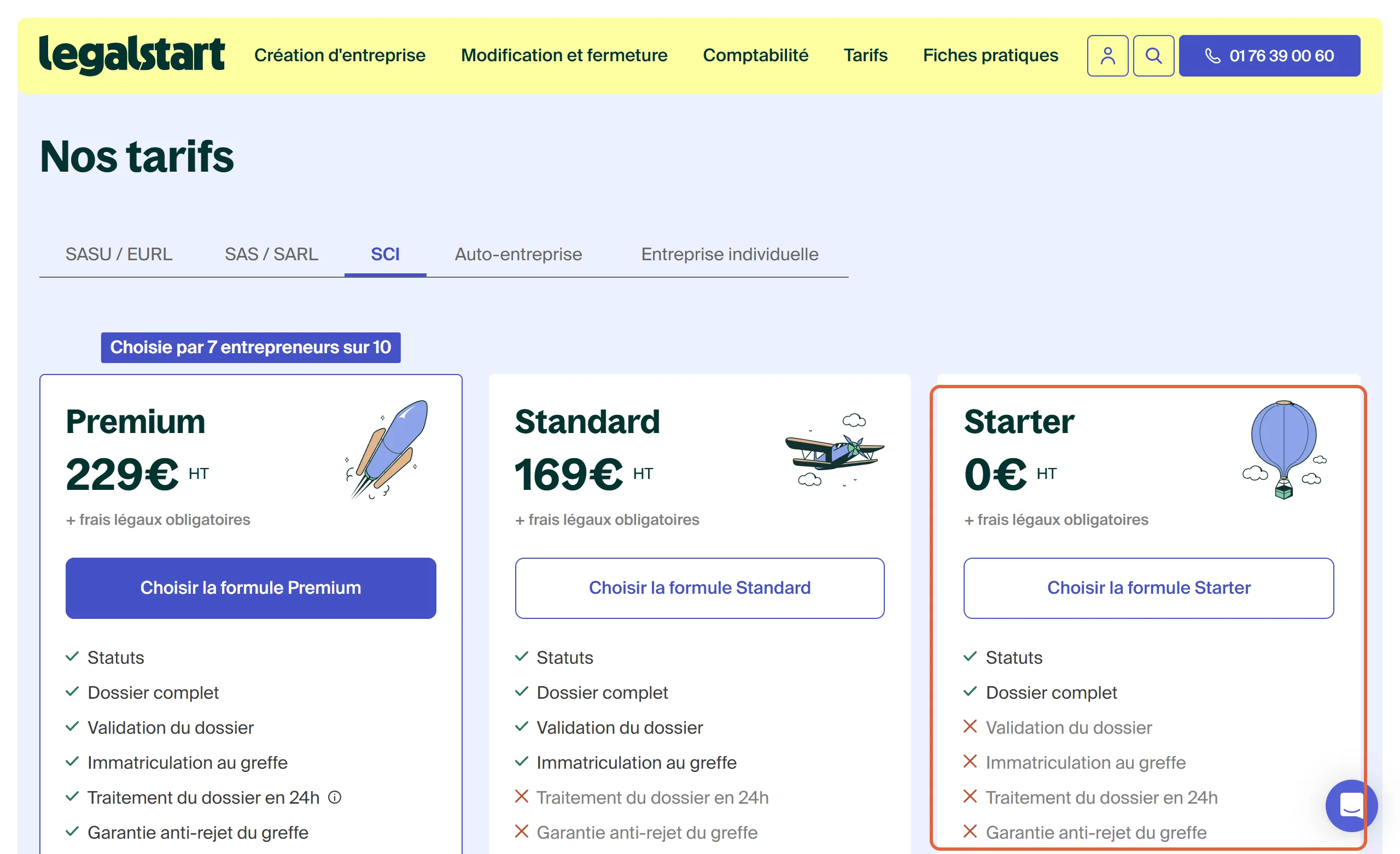
Task: Click Traitement du dossier en 24h in Premium
Action: point(203,797)
